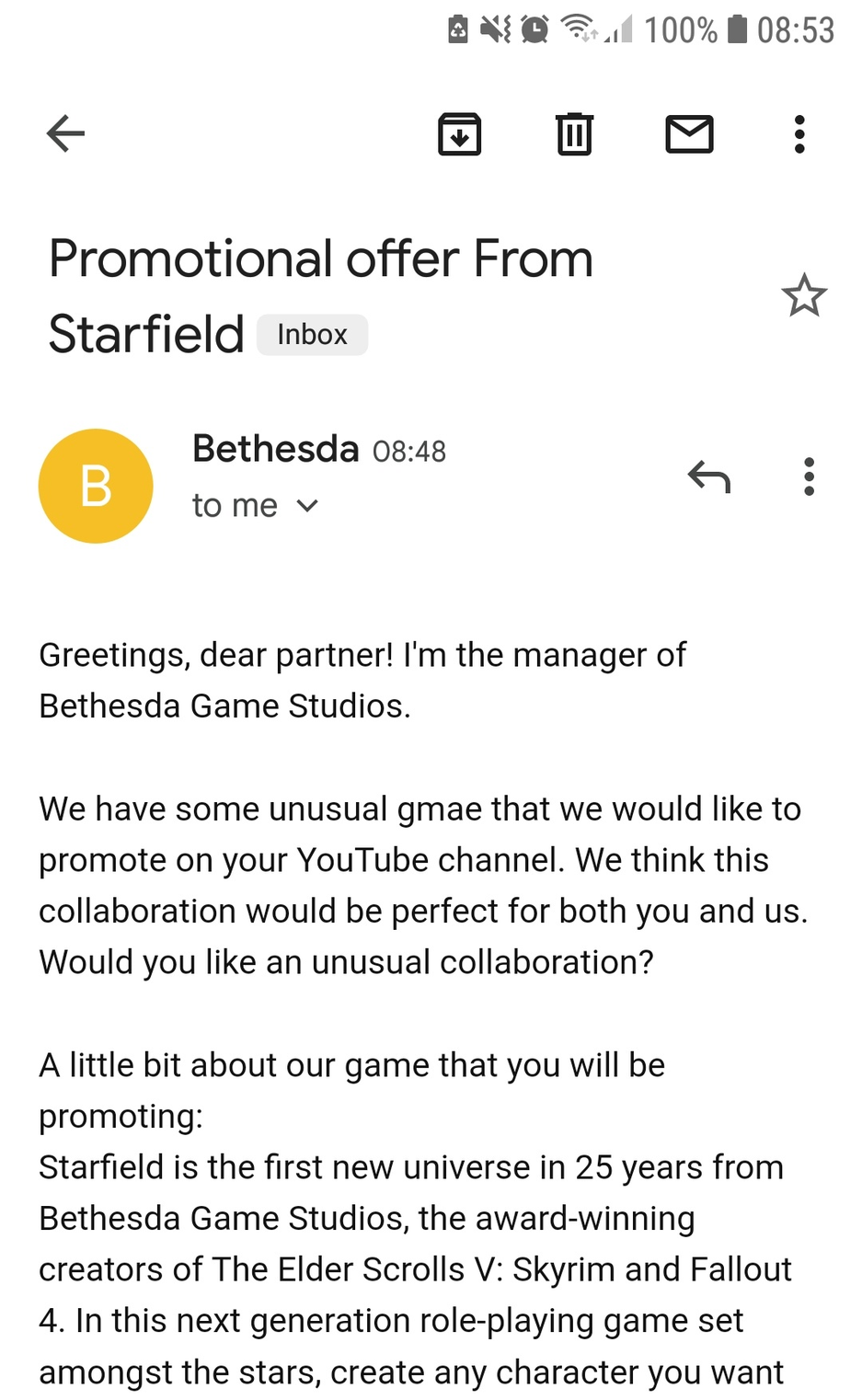Tap the Inbox label chip
Viewport: 862px width, 1400px height.
point(312,335)
